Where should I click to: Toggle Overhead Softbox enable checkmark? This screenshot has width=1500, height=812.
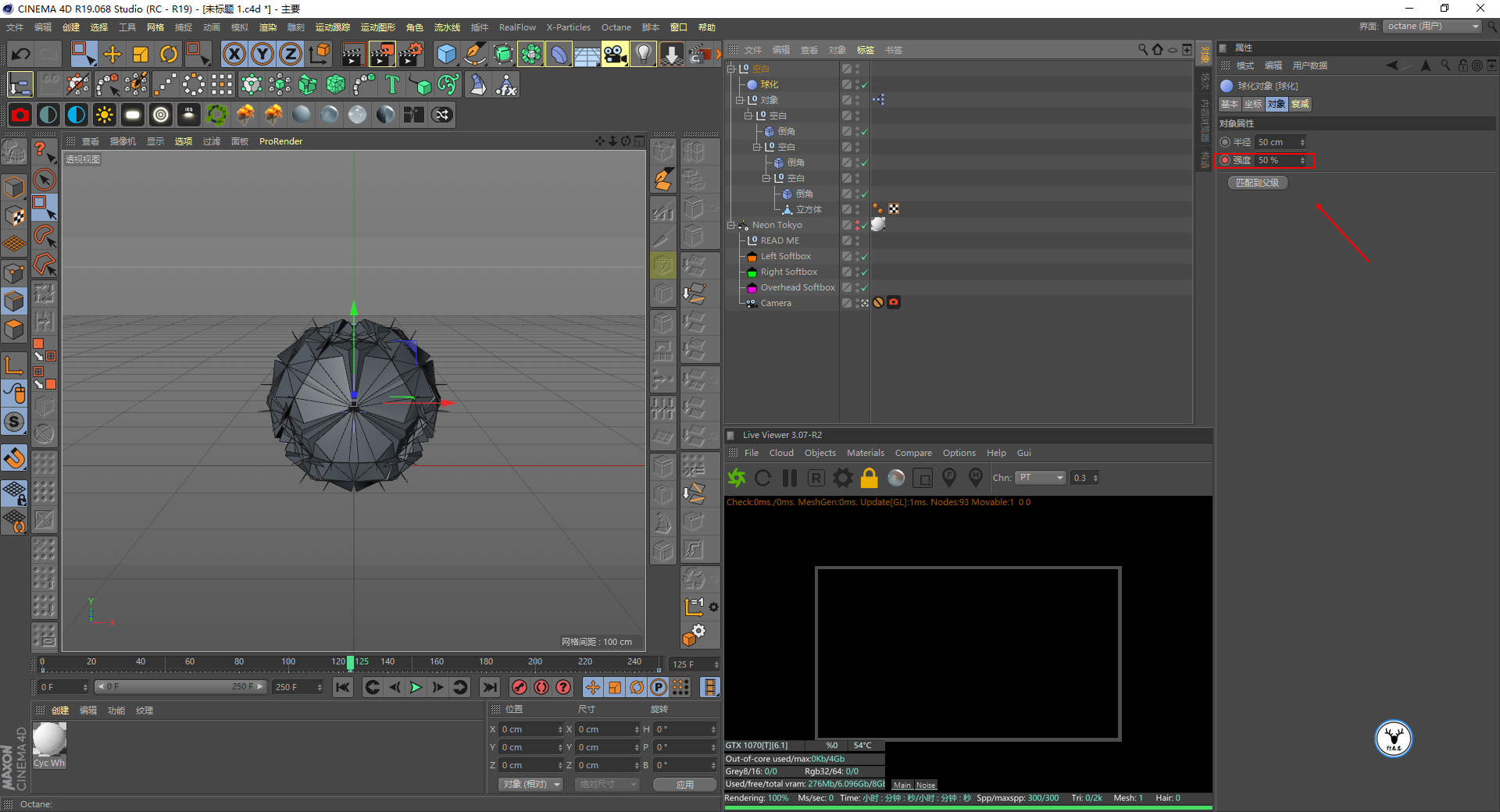click(x=865, y=288)
